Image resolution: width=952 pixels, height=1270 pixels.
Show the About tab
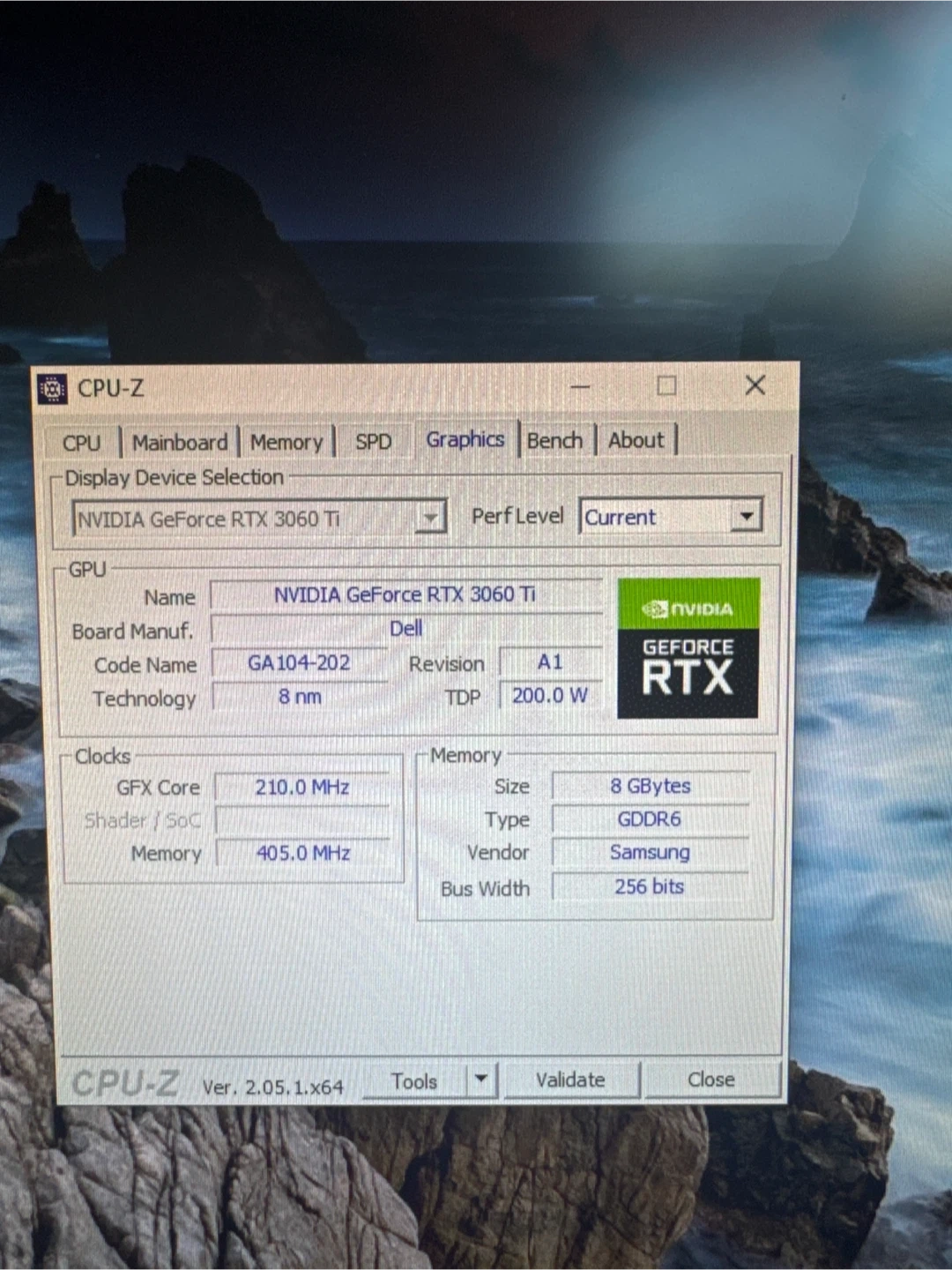(x=636, y=440)
